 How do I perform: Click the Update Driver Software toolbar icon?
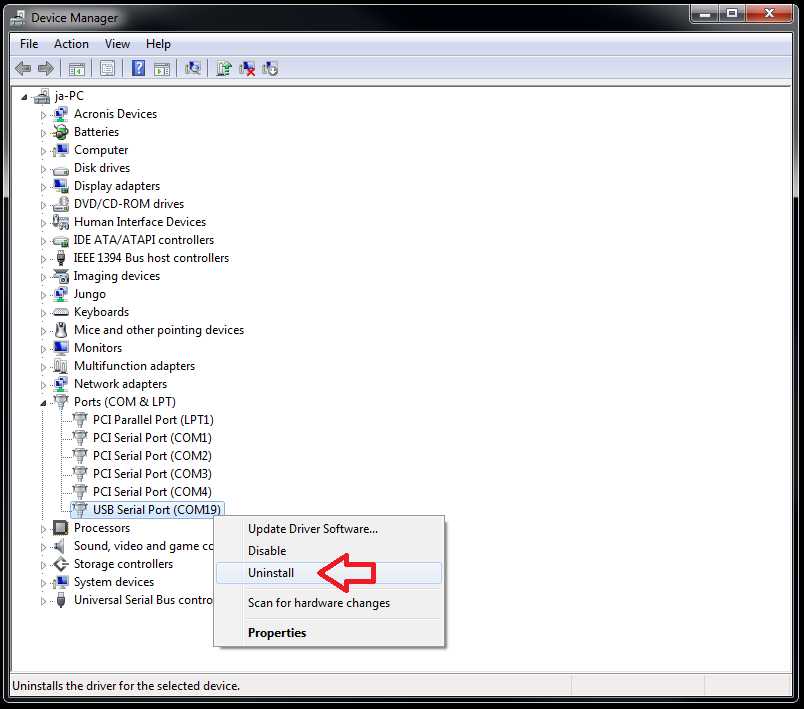point(224,68)
